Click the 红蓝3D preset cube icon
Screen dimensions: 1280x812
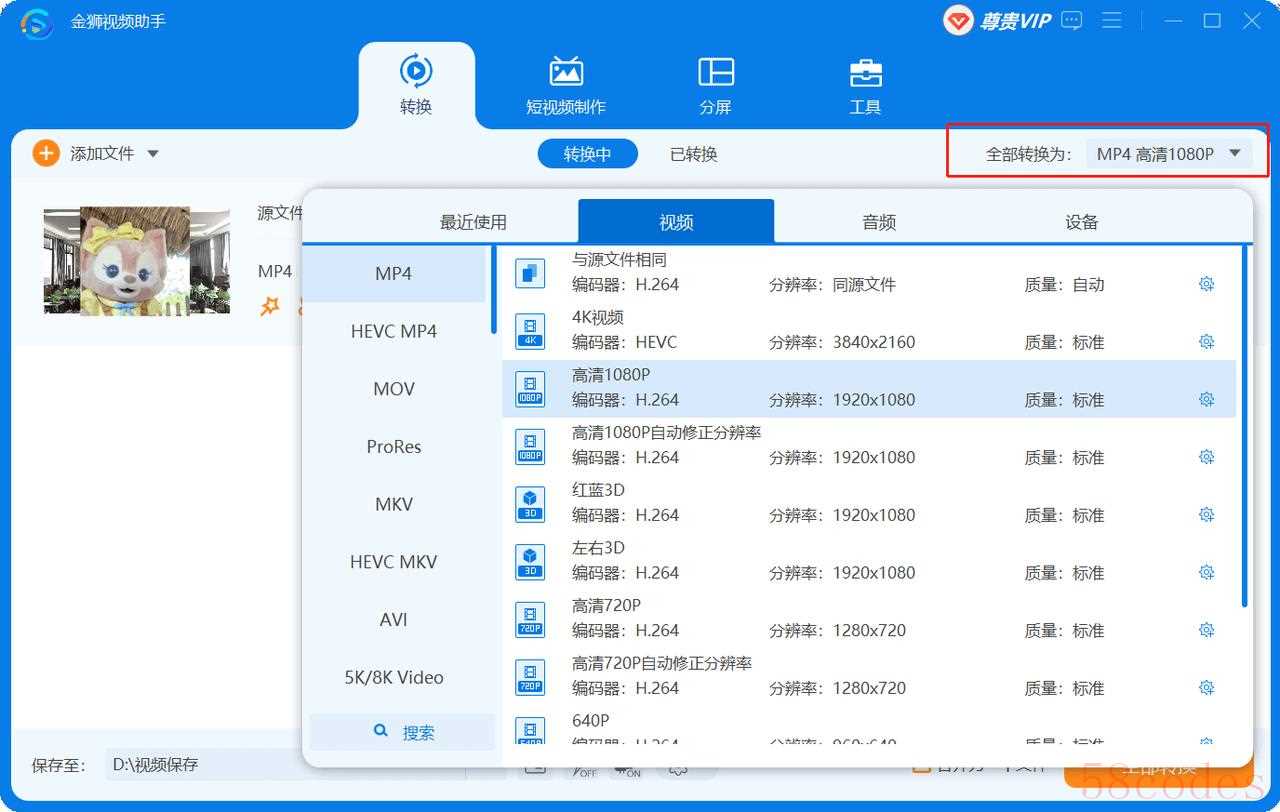530,504
